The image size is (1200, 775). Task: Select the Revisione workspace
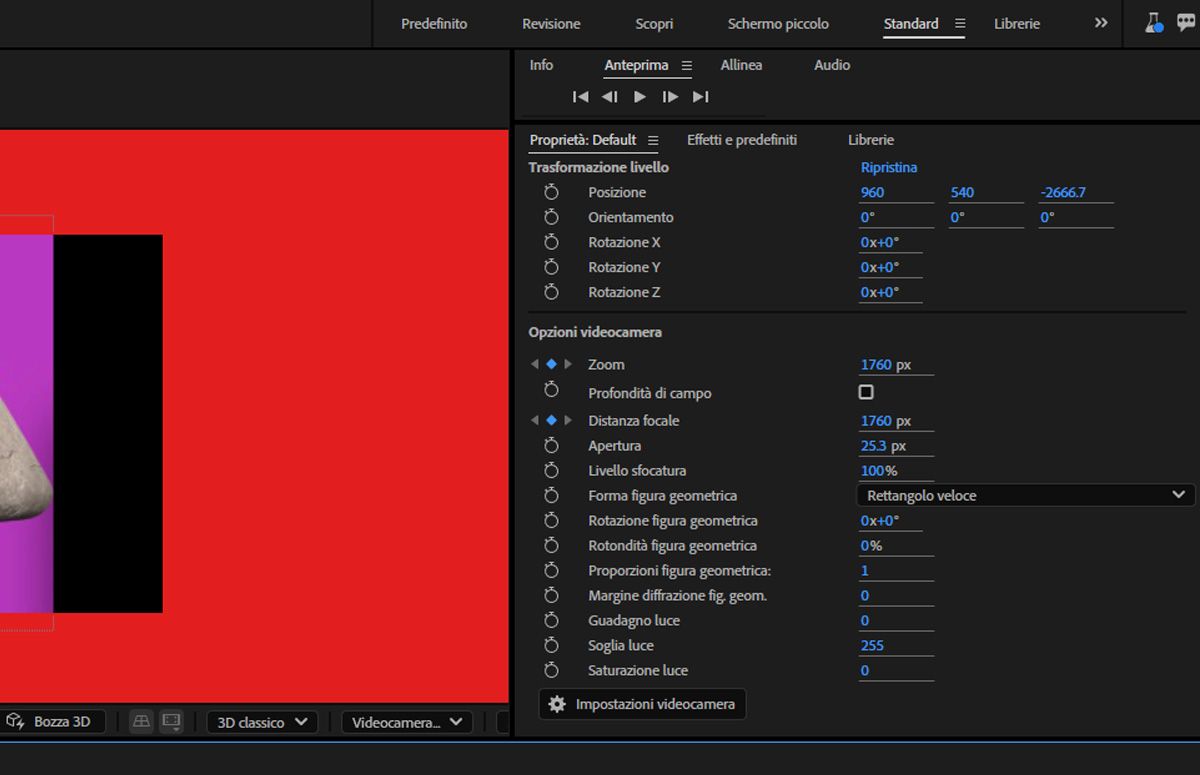(x=551, y=24)
